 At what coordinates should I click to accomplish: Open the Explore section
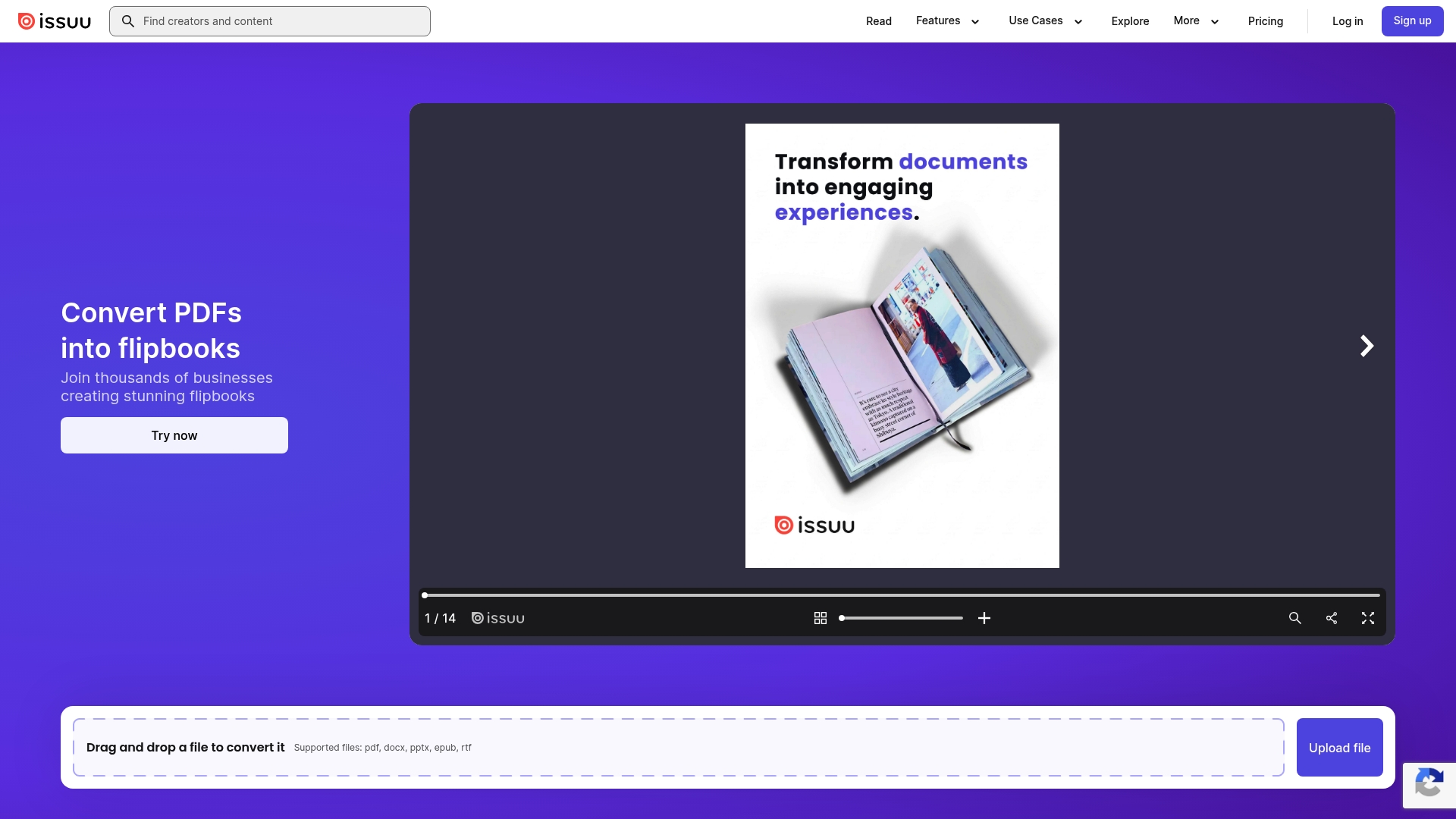tap(1129, 21)
